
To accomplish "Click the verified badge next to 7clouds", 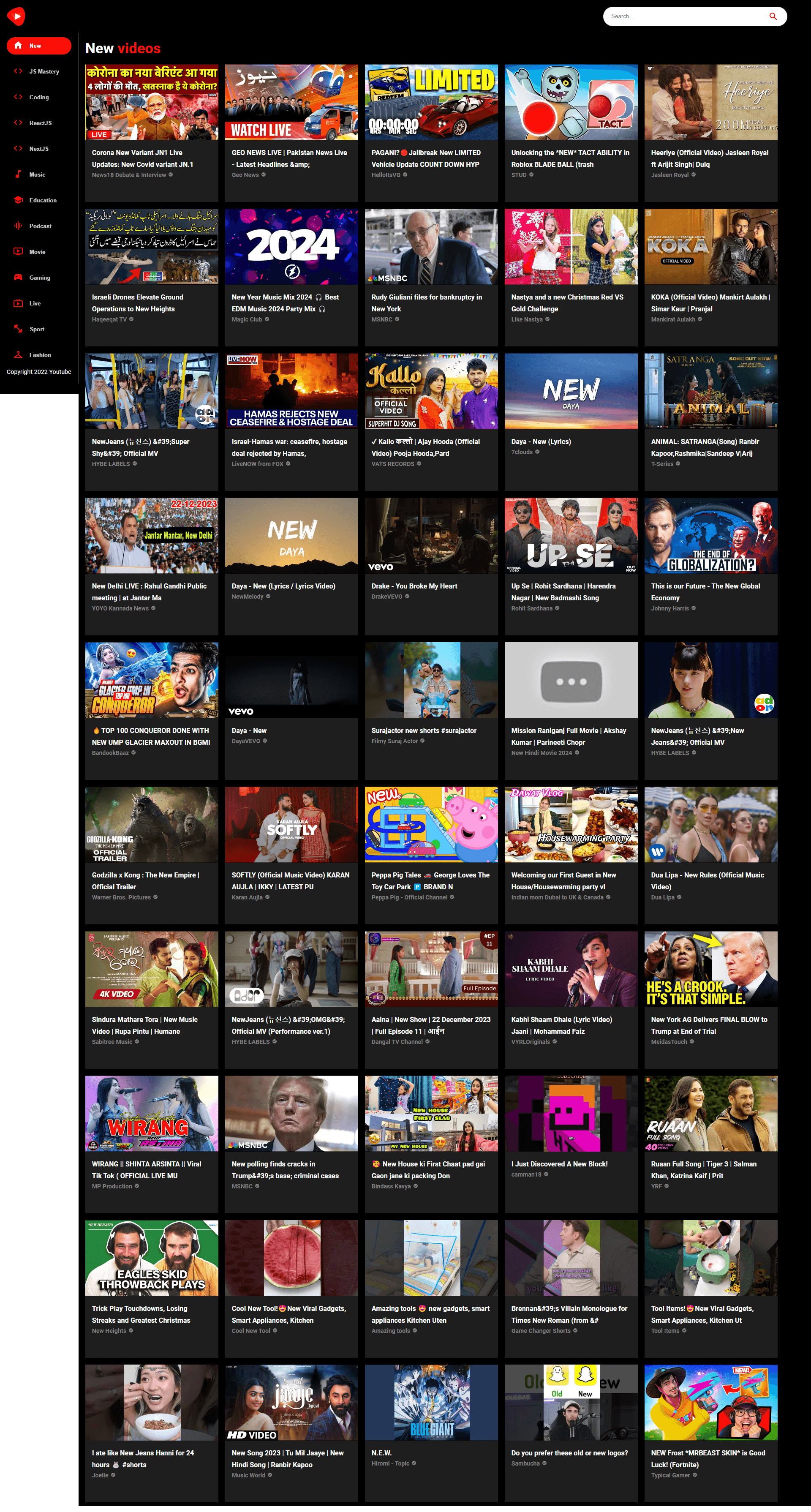I will pyautogui.click(x=537, y=452).
